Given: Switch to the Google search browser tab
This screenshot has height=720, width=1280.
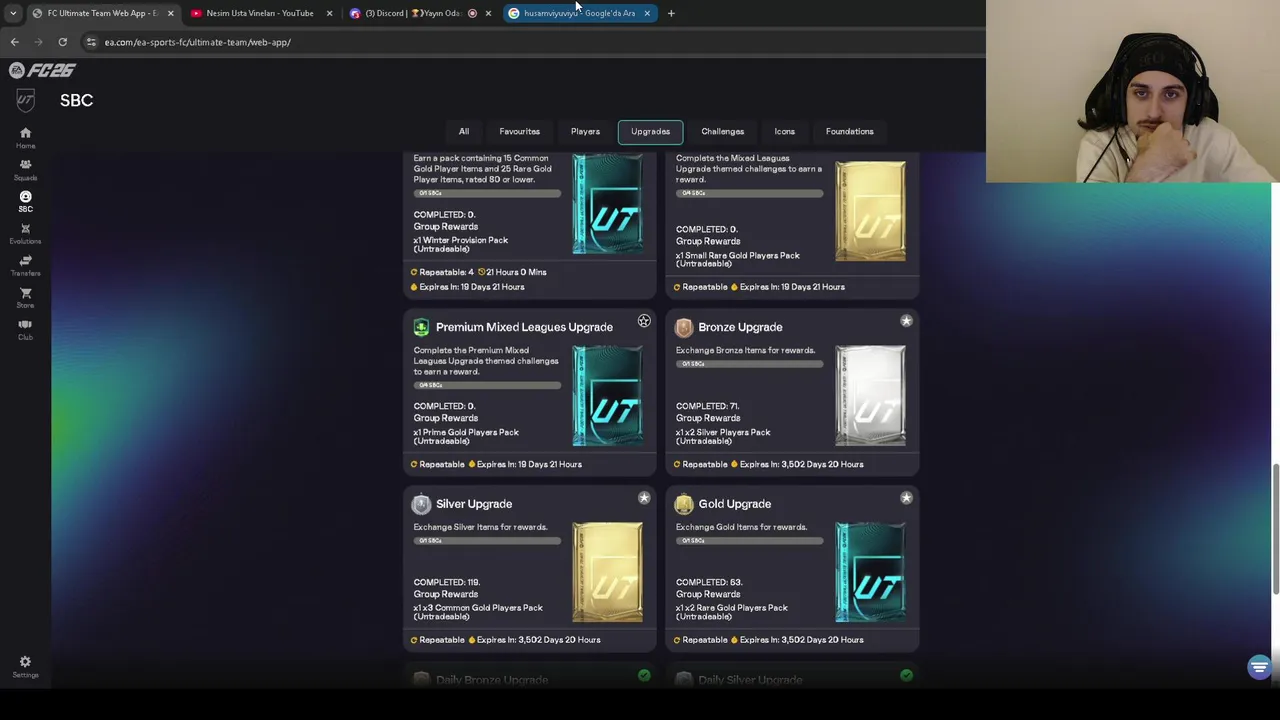Looking at the screenshot, I should pos(579,13).
